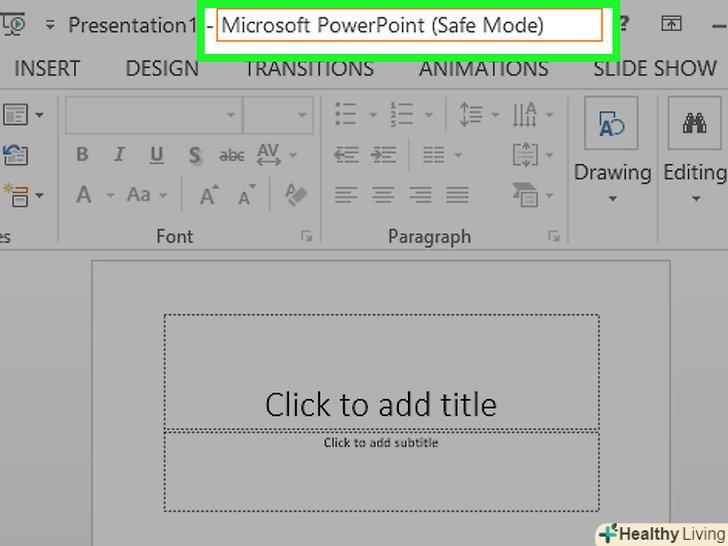The width and height of the screenshot is (728, 546).
Task: Toggle Bold formatting
Action: tap(82, 154)
